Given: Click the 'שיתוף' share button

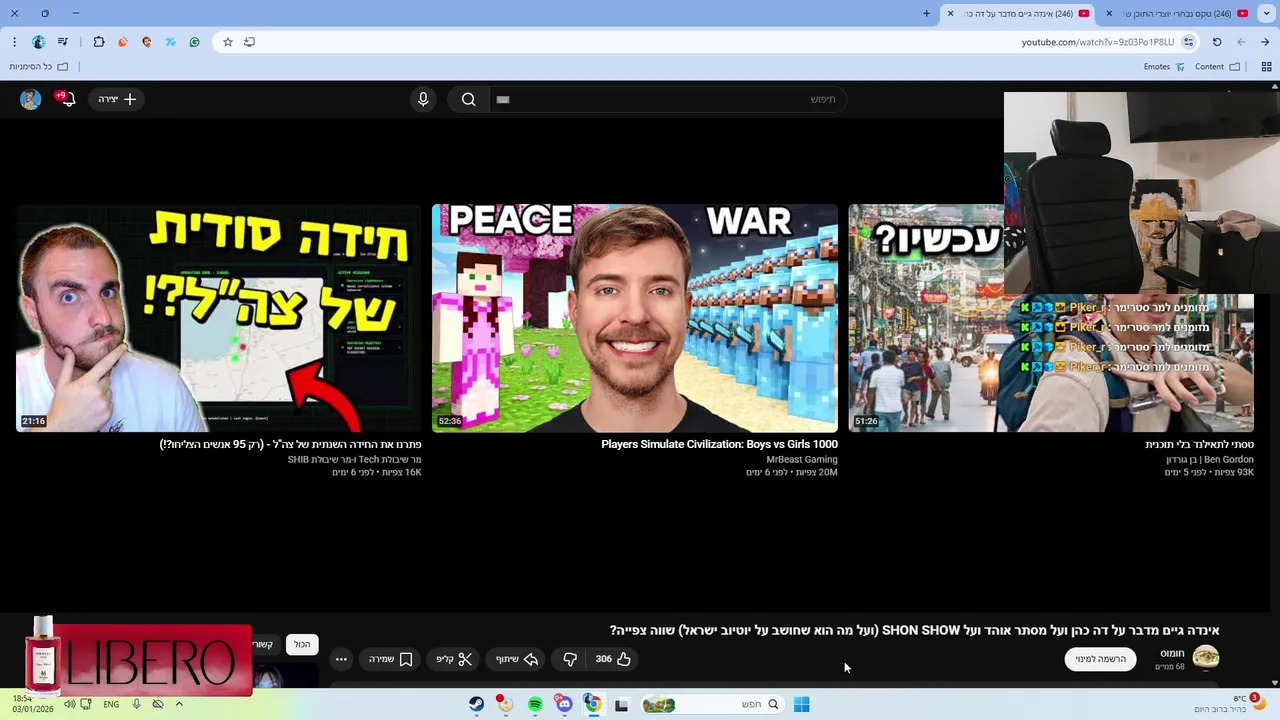Looking at the screenshot, I should tap(518, 659).
